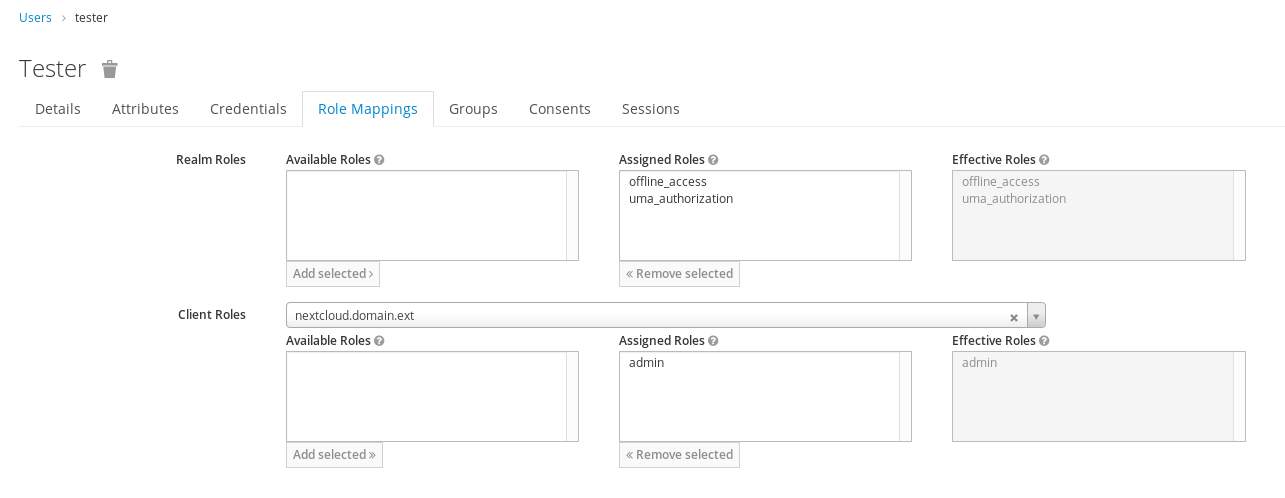Click Add selected under Client Available Roles
Screen dimensions: 1285x498
334,455
